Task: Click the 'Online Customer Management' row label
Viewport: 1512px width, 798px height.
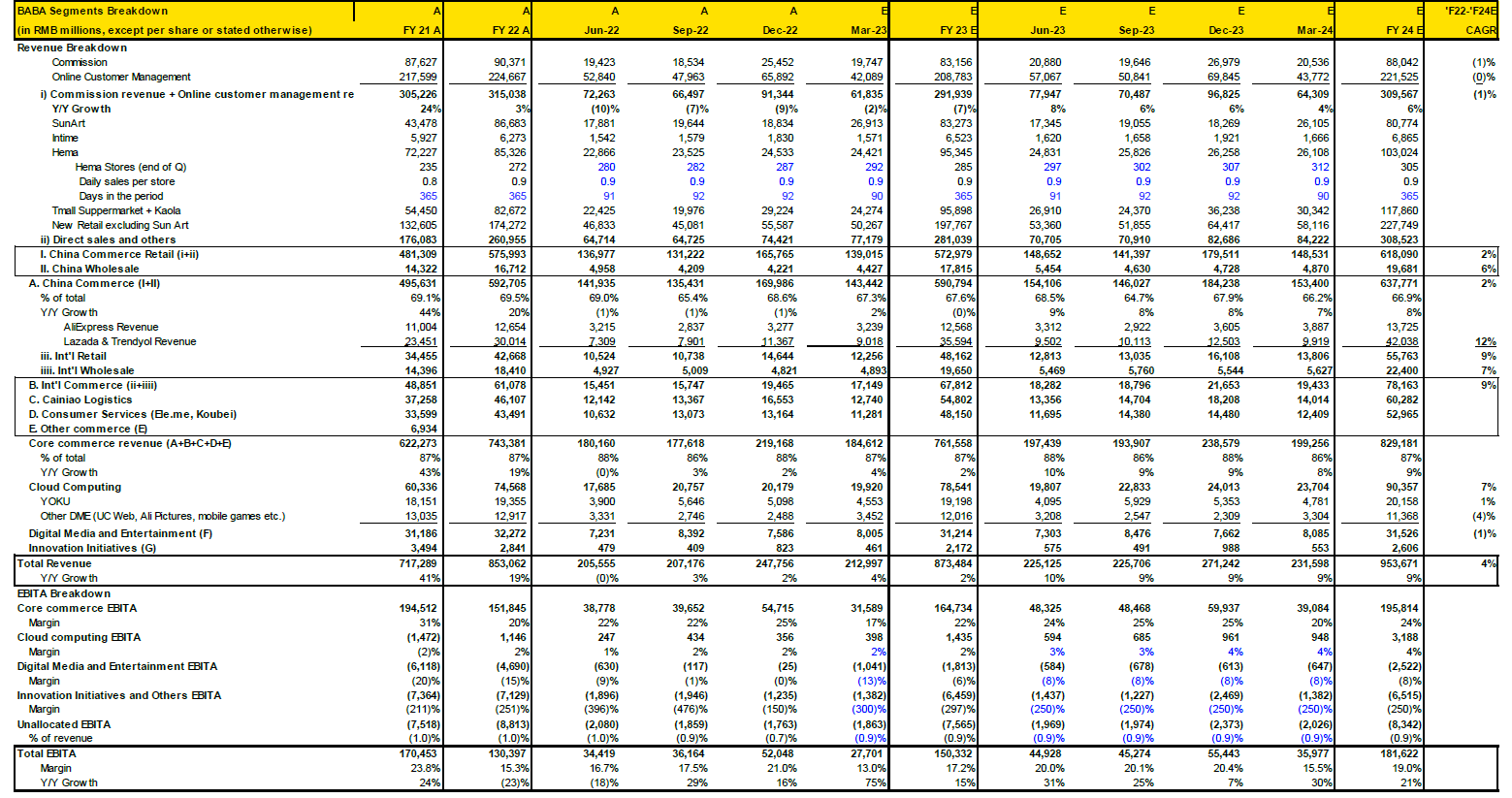Action: pyautogui.click(x=121, y=77)
